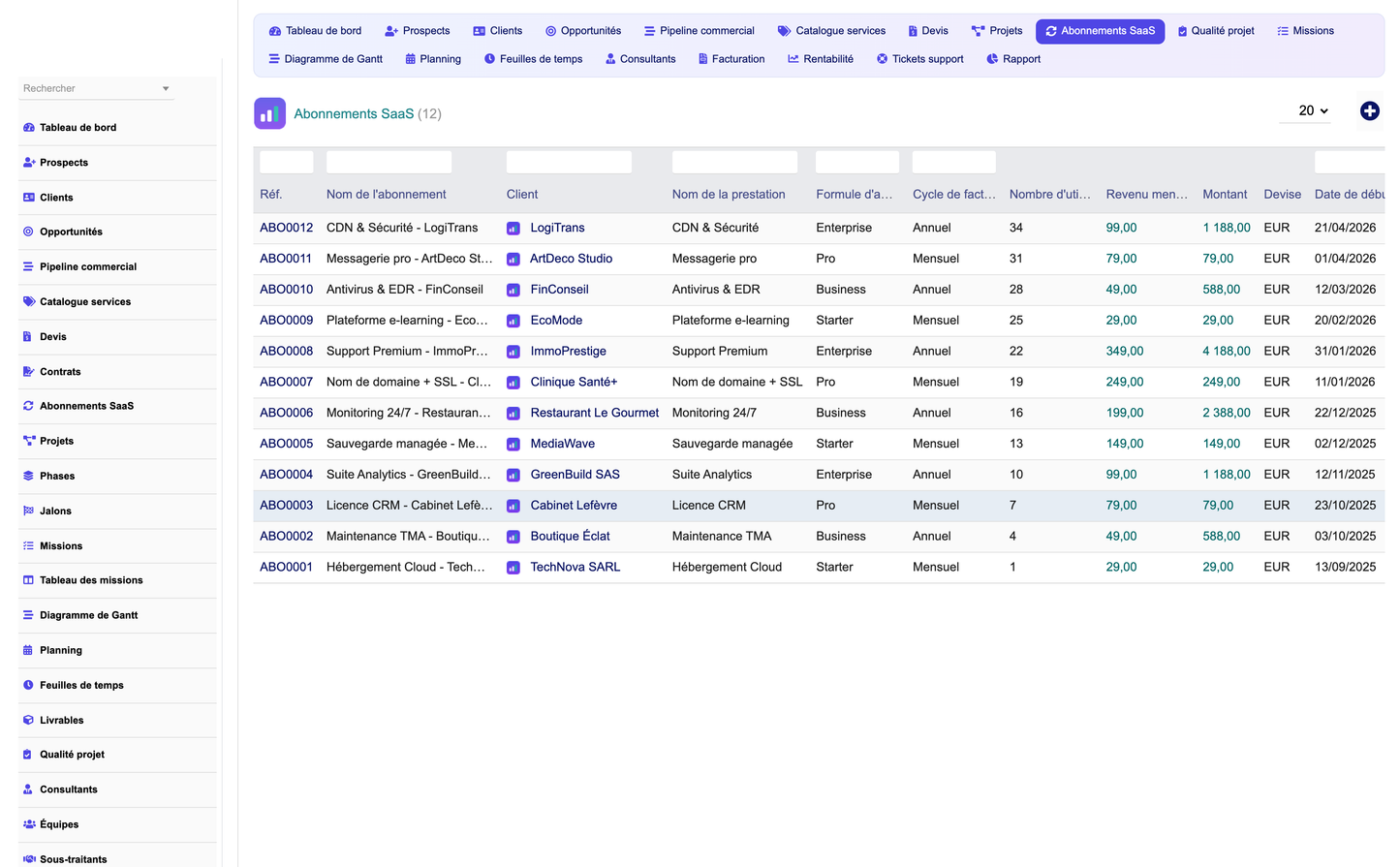This screenshot has width=1400, height=867.
Task: Select the Facturation tab in top bar
Action: pos(731,59)
